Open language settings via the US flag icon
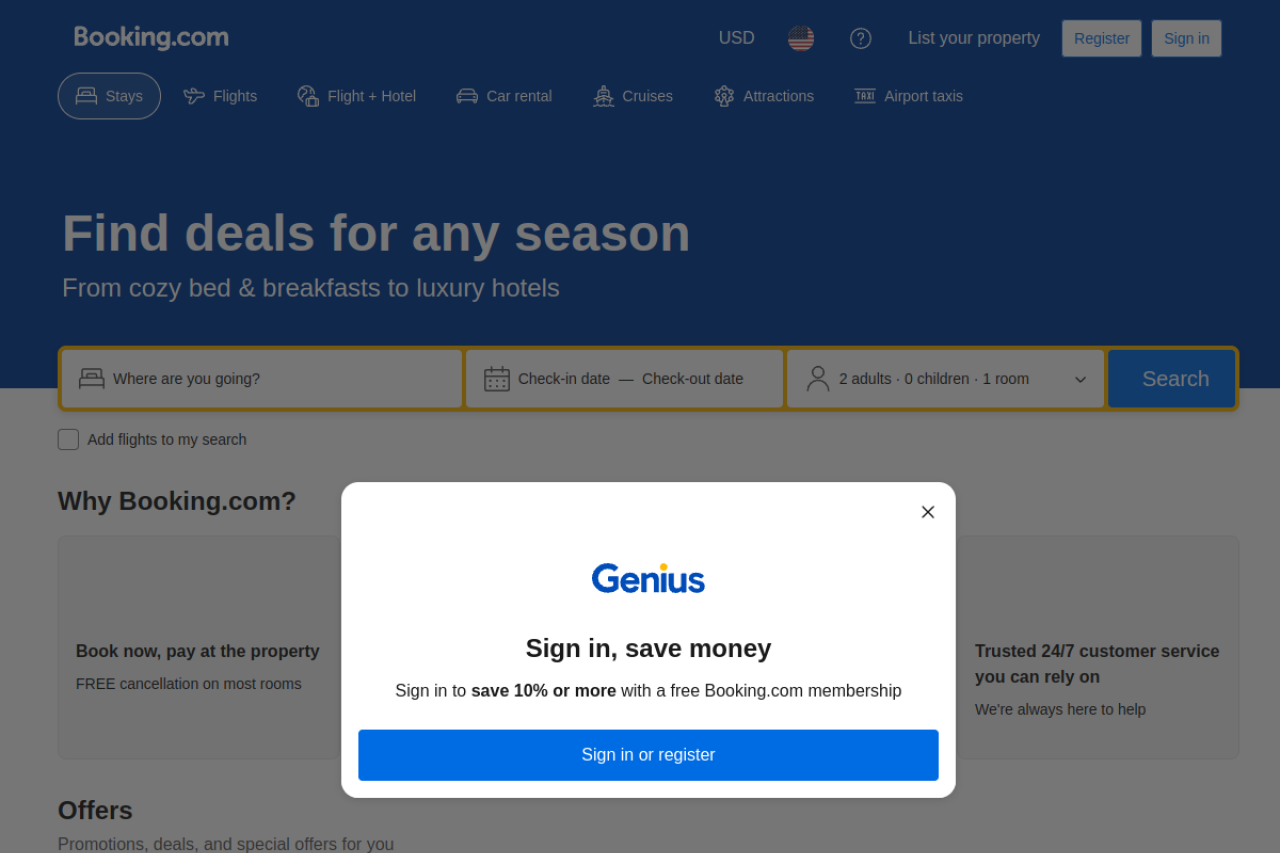 801,38
